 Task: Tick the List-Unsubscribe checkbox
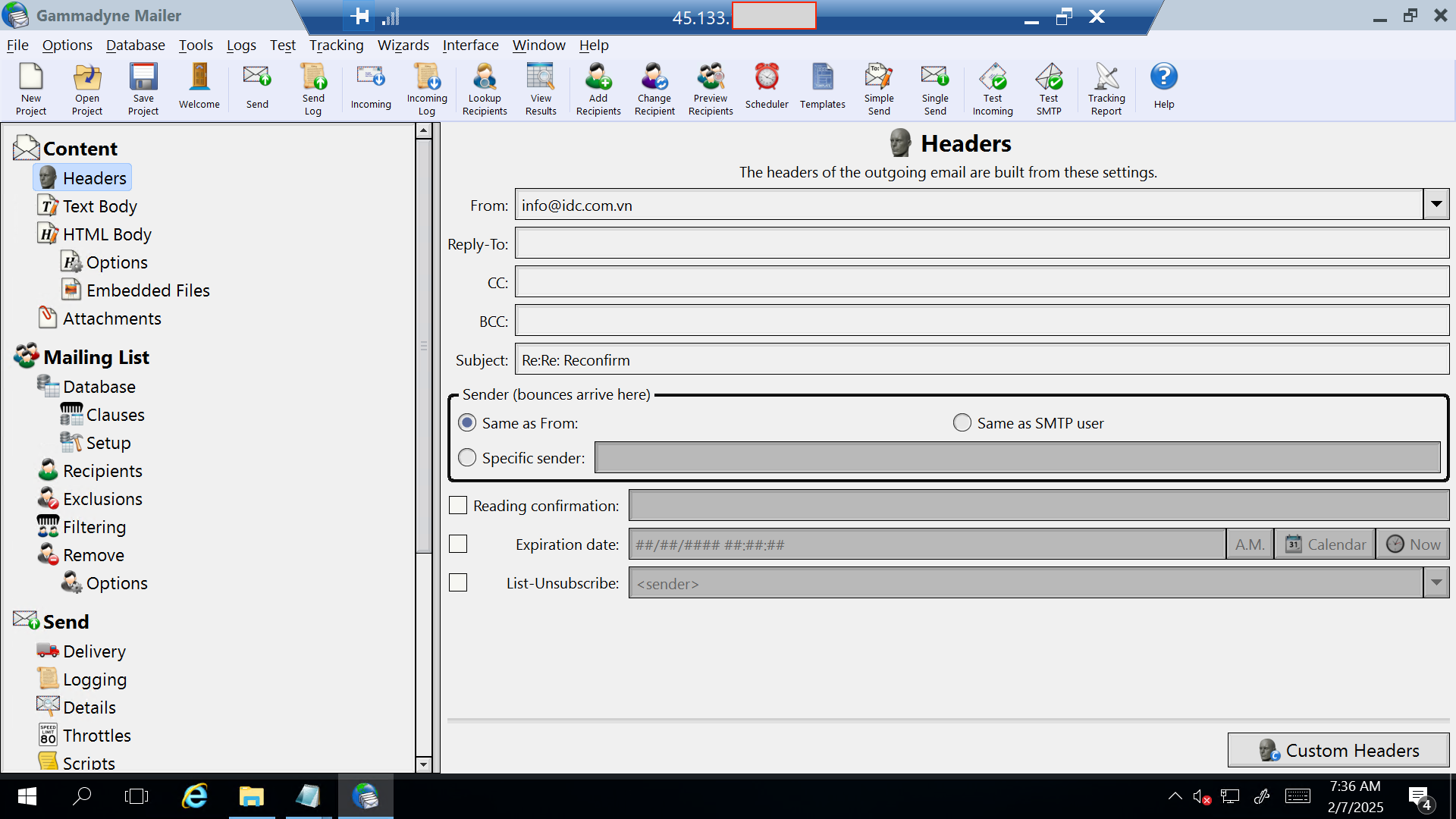(x=458, y=583)
